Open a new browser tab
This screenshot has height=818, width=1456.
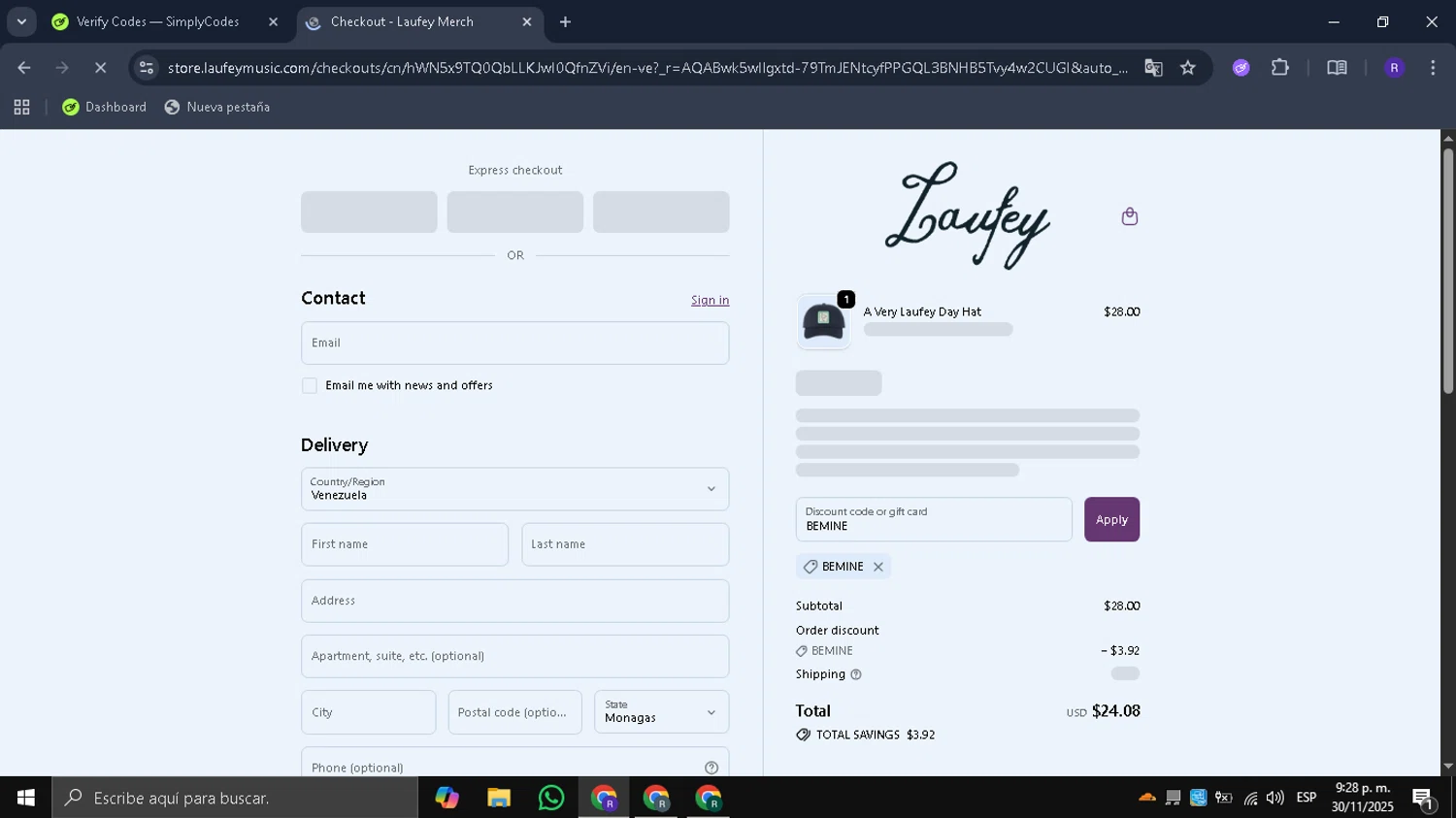[x=565, y=21]
